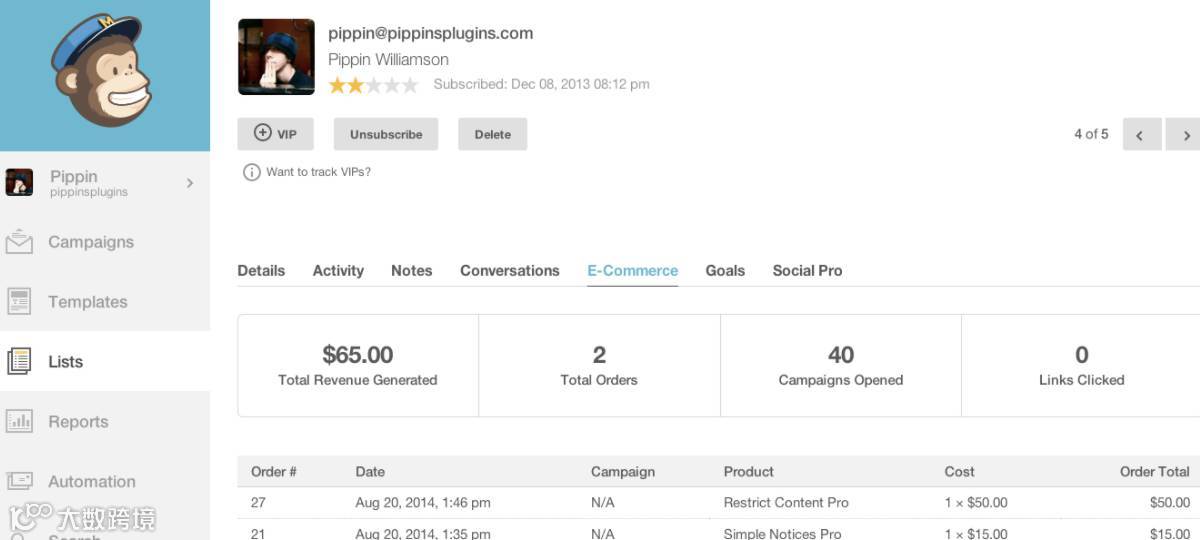1200x540 pixels.
Task: Click the 40 Campaigns Opened stat
Action: click(841, 365)
